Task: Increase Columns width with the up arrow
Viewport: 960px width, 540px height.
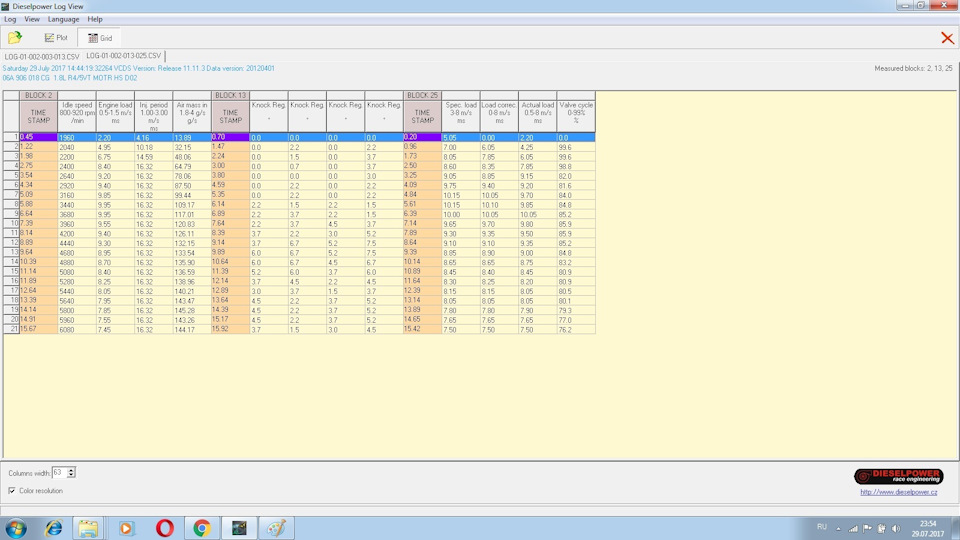Action: coord(72,470)
